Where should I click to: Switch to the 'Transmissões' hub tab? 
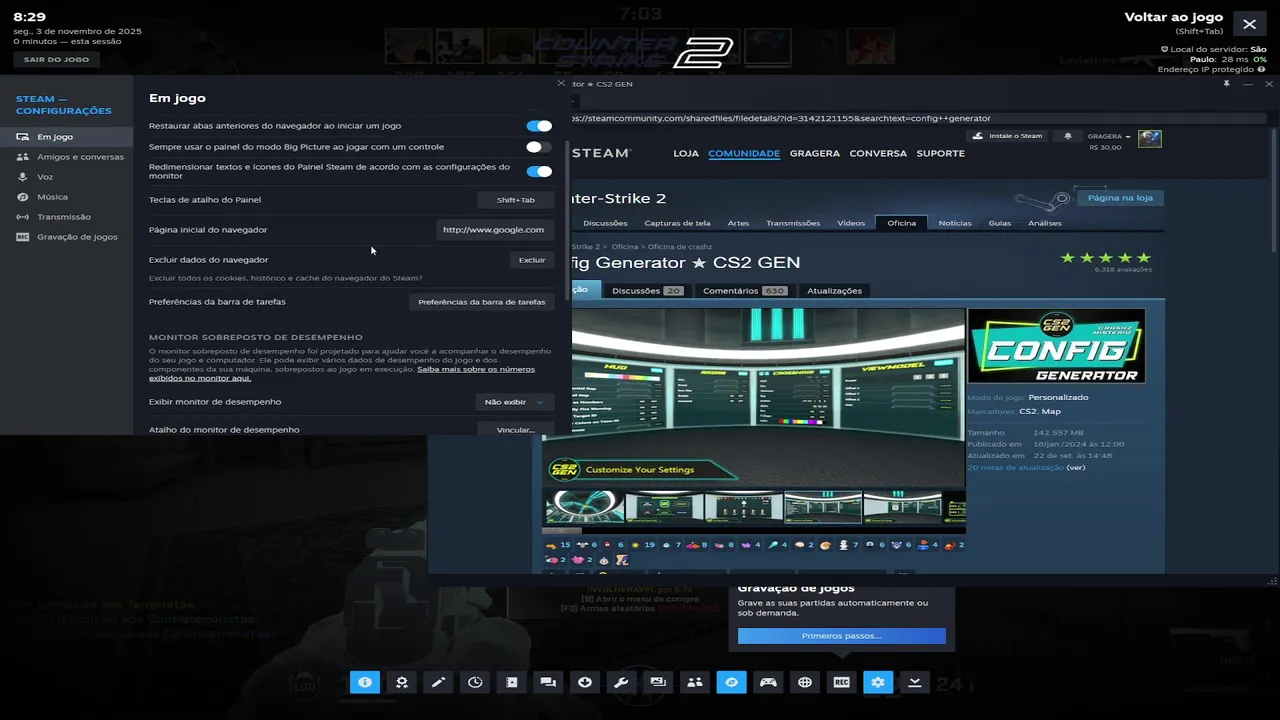coord(793,223)
